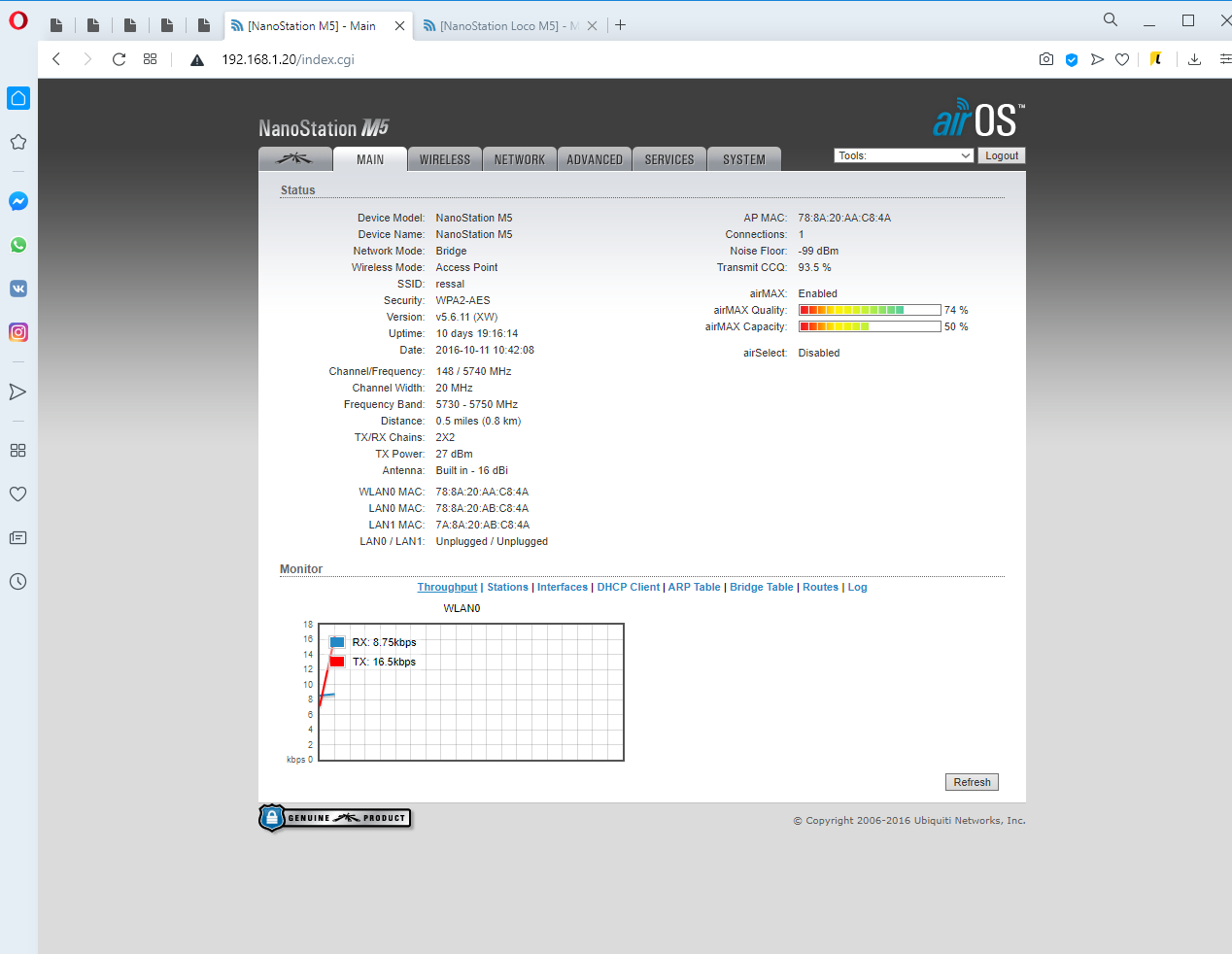1232x954 pixels.
Task: Go back to previous page
Action: coord(56,59)
